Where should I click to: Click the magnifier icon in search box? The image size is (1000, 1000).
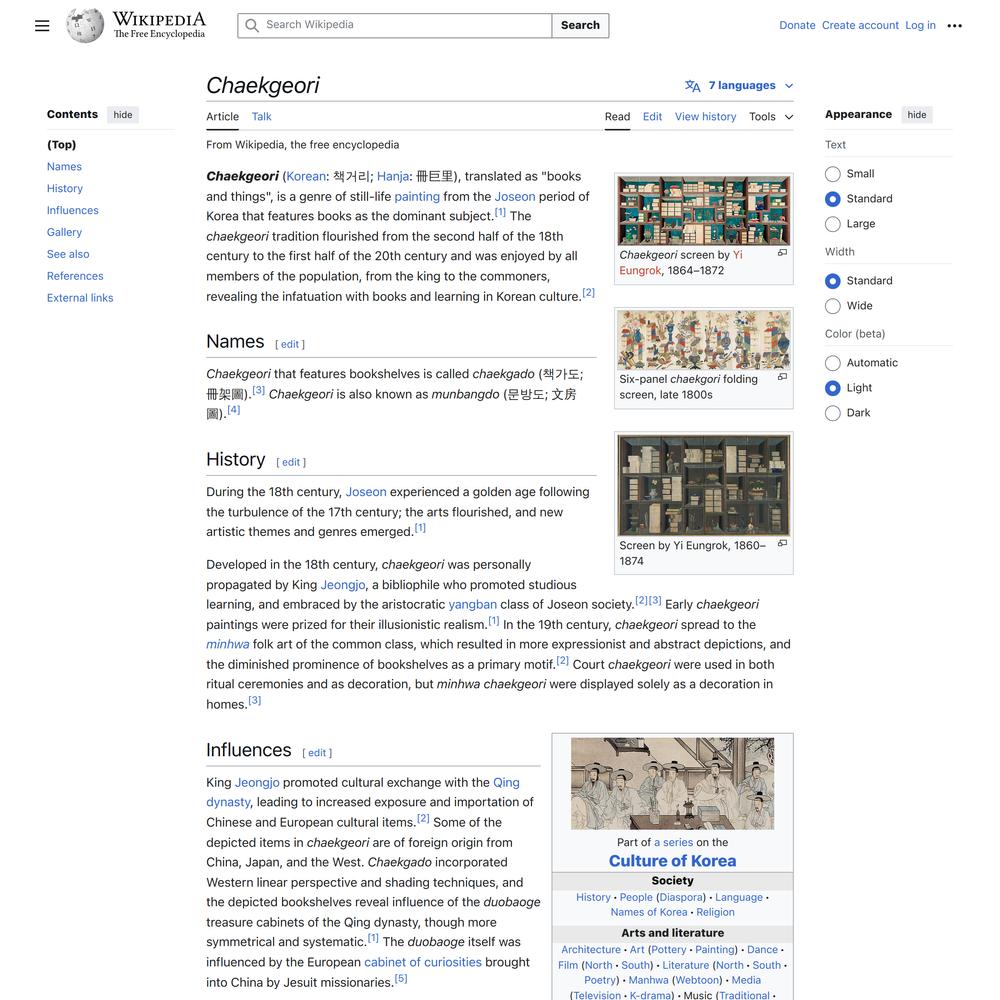tap(252, 25)
